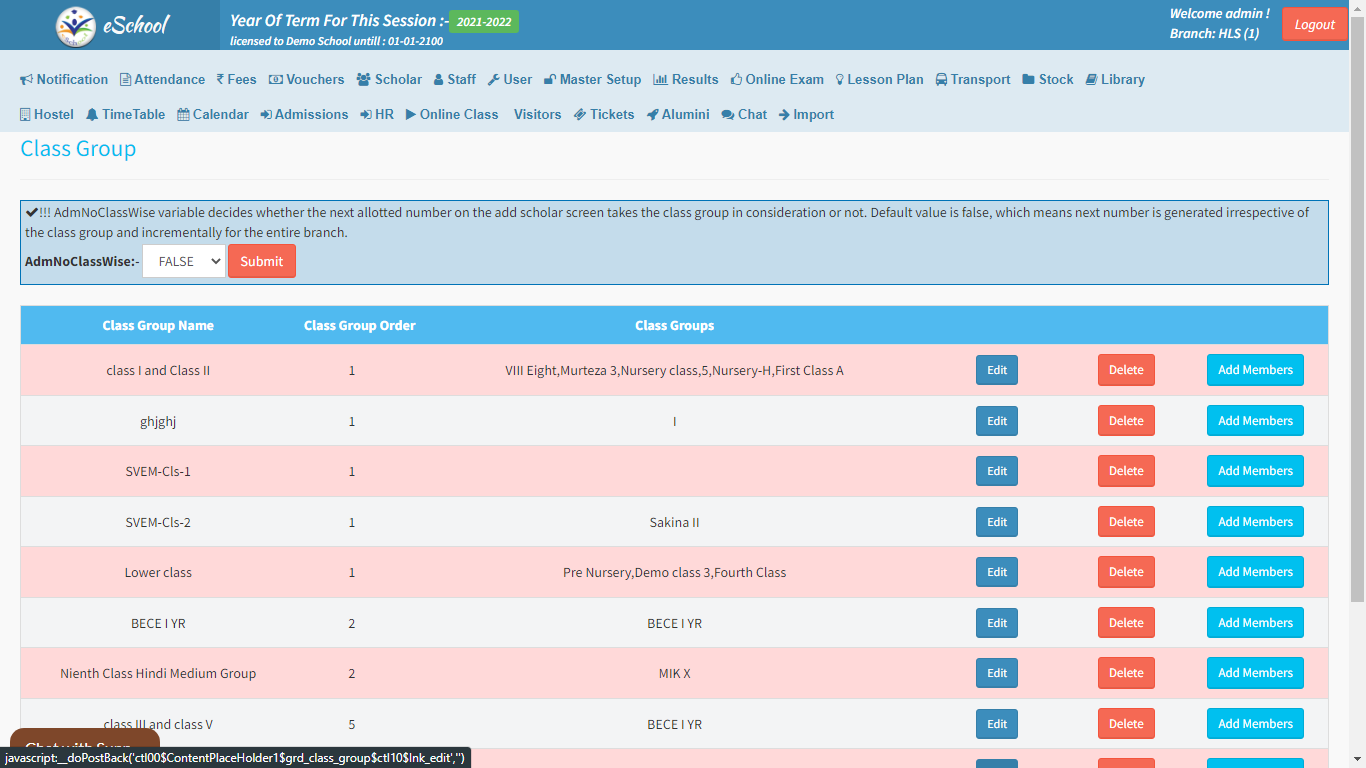Viewport: 1366px width, 768px height.
Task: Click the eSchool logo icon
Action: (76, 26)
